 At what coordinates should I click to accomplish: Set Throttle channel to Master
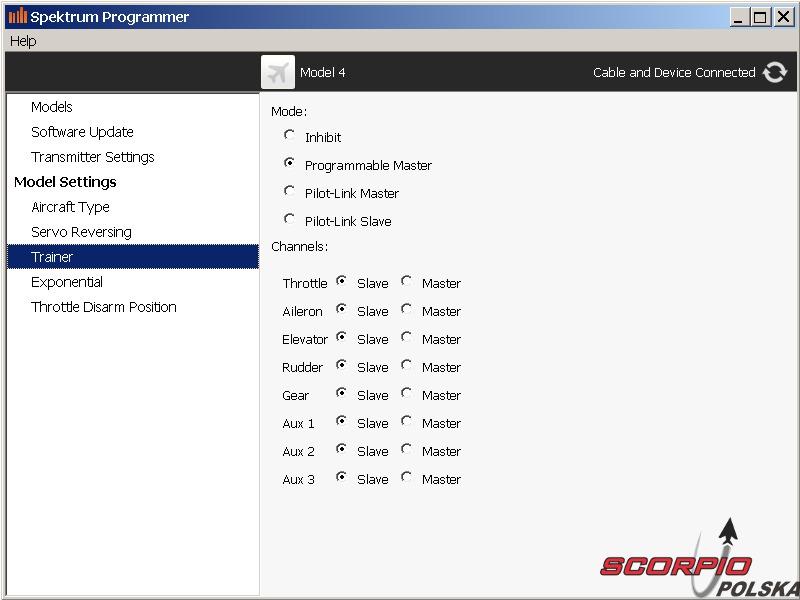406,281
